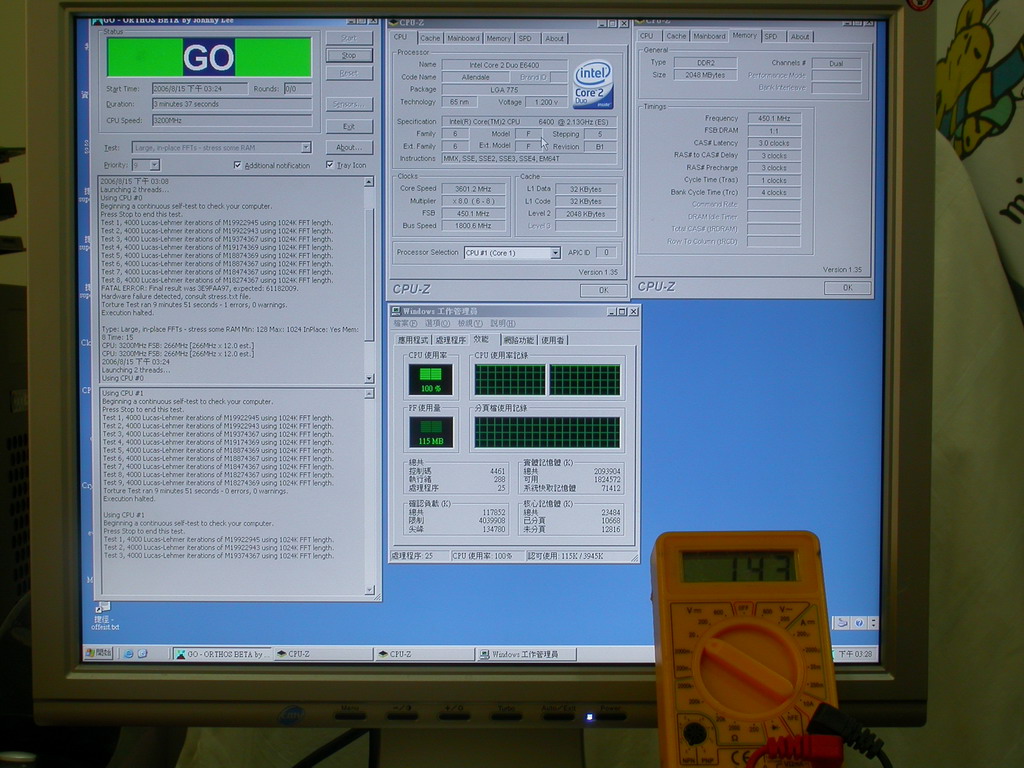Click the CPU Speed field showing 3200MHz

pos(231,120)
